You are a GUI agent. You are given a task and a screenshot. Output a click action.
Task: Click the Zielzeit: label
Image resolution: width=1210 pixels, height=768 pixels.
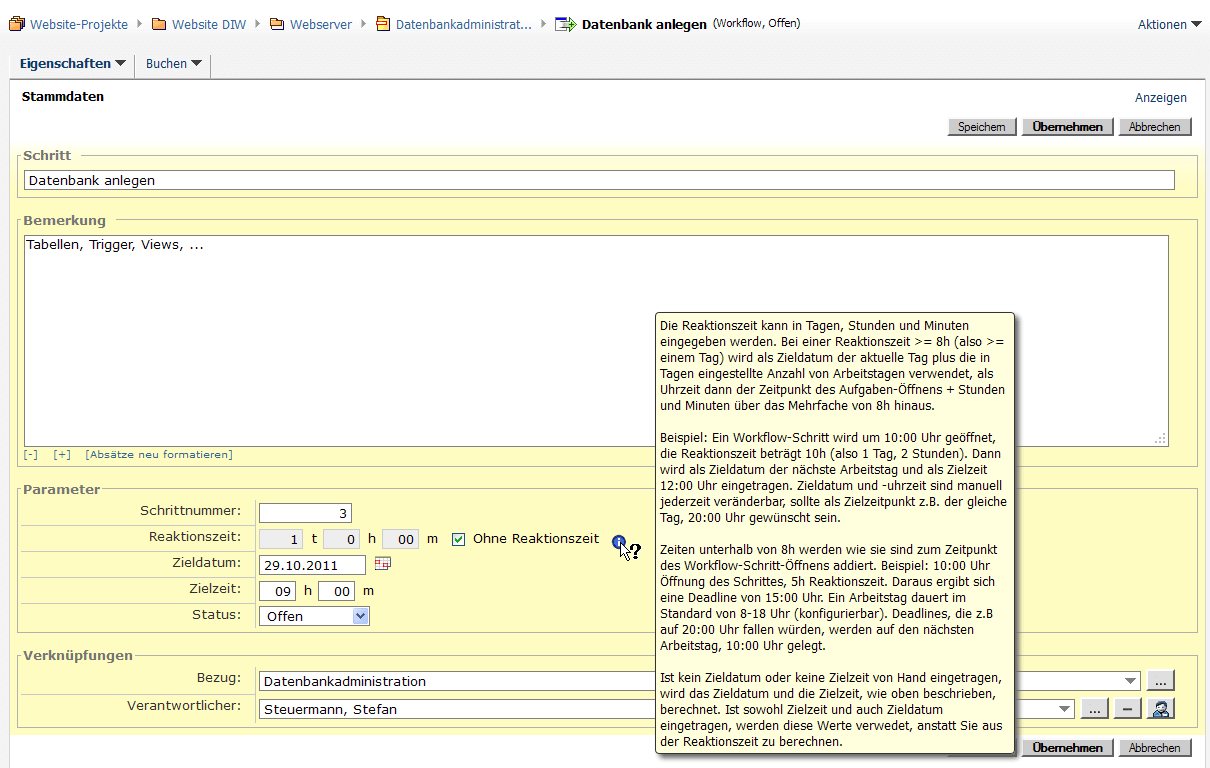pyautogui.click(x=215, y=589)
